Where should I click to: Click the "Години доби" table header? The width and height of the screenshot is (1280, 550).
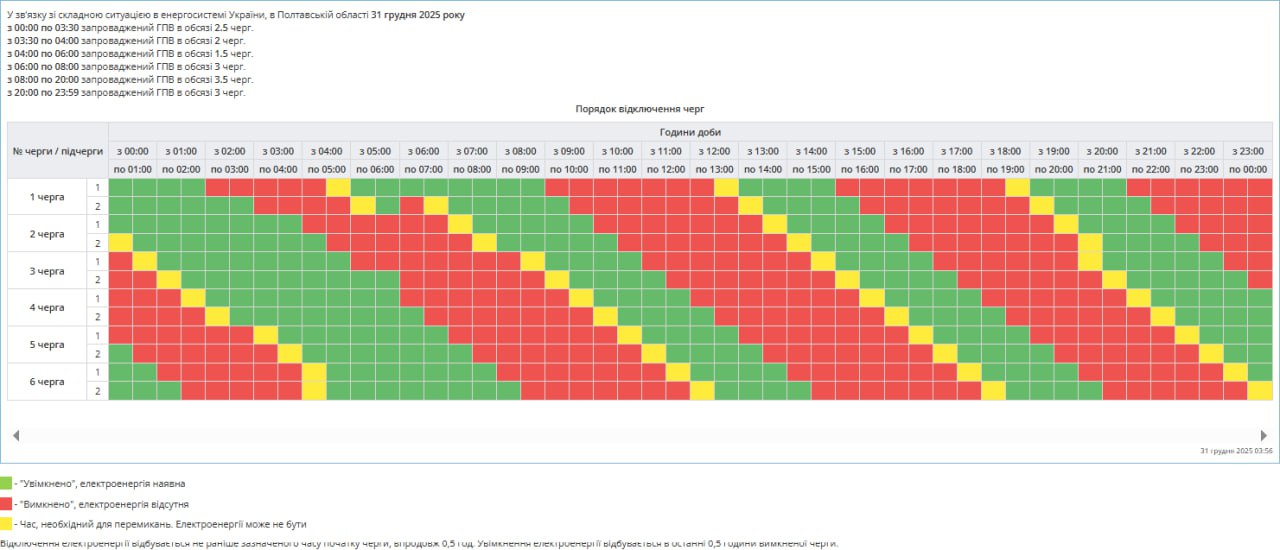[x=690, y=132]
